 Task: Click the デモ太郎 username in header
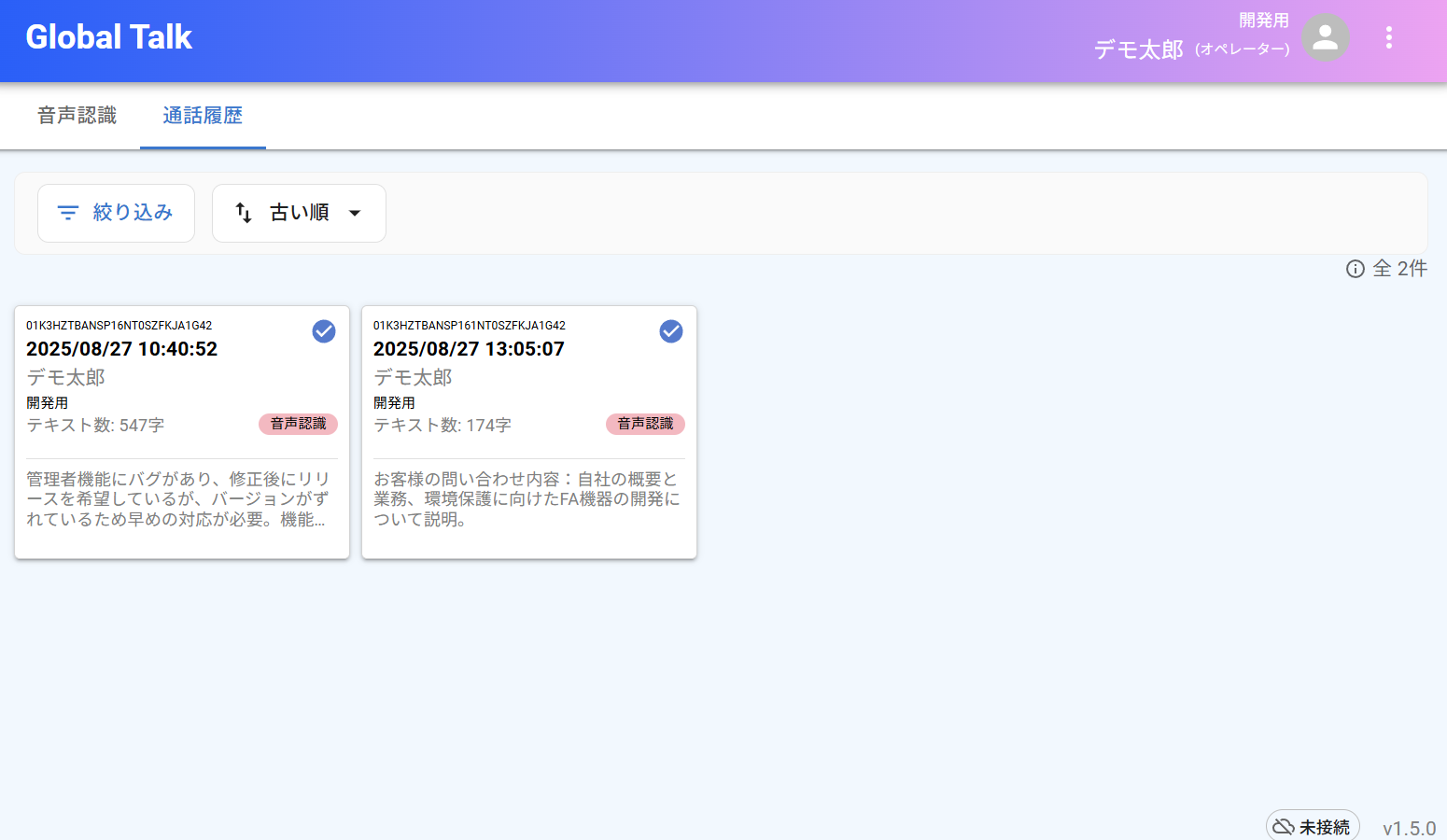1138,49
